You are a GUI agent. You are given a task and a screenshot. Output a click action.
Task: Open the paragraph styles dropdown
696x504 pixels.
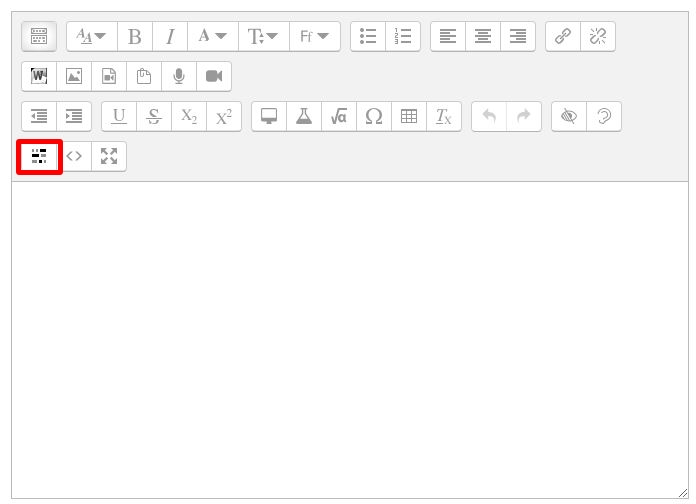click(92, 37)
